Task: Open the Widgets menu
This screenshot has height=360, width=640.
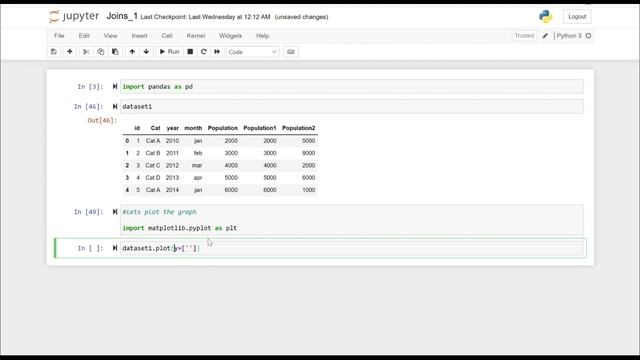Action: pos(230,36)
